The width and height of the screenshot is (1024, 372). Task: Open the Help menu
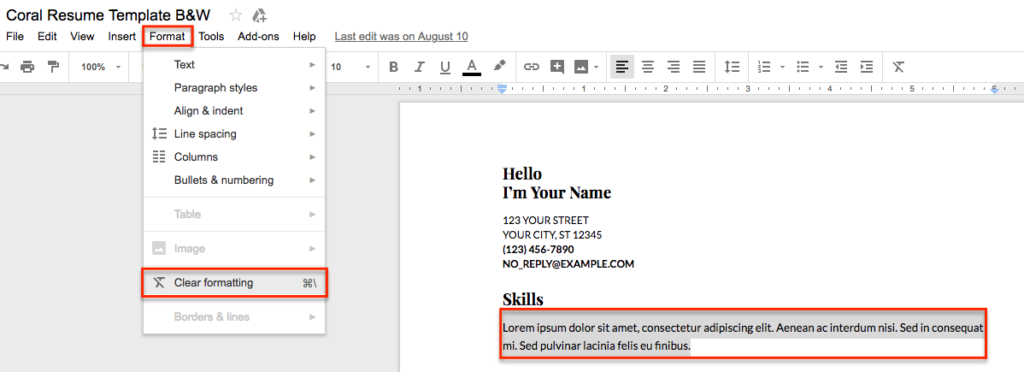pos(304,37)
